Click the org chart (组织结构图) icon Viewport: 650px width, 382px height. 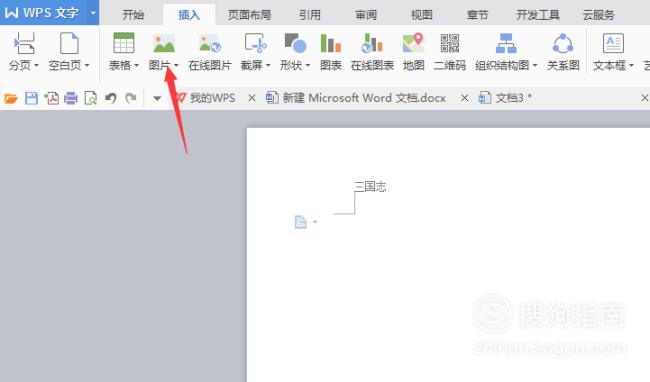pyautogui.click(x=506, y=44)
